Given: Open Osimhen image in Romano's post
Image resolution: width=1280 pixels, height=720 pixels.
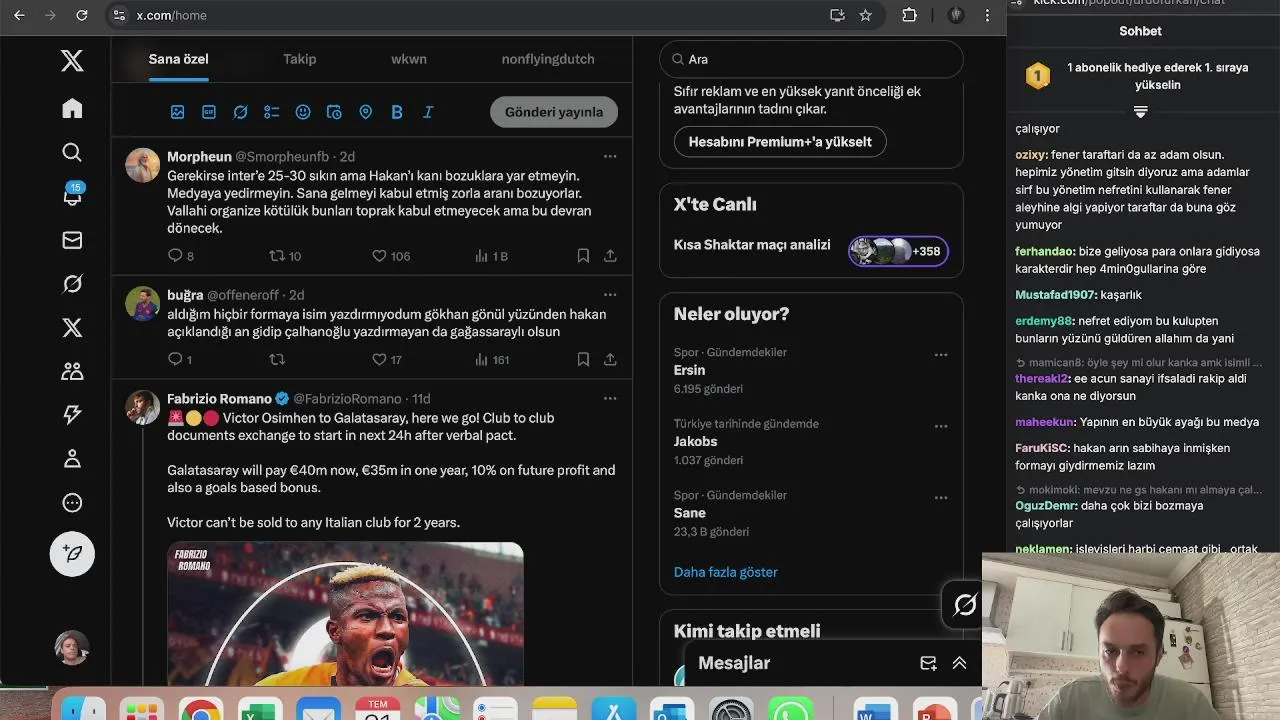Looking at the screenshot, I should point(345,614).
